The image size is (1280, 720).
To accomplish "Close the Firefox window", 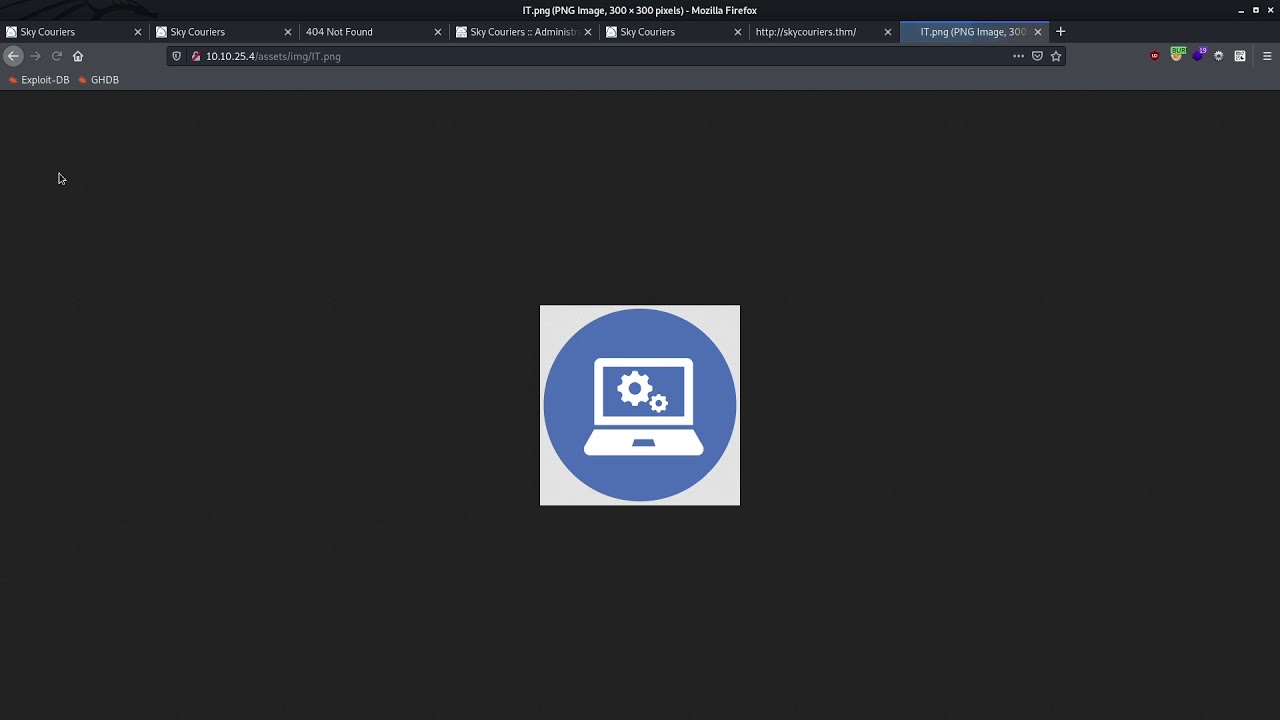I will (x=1271, y=10).
